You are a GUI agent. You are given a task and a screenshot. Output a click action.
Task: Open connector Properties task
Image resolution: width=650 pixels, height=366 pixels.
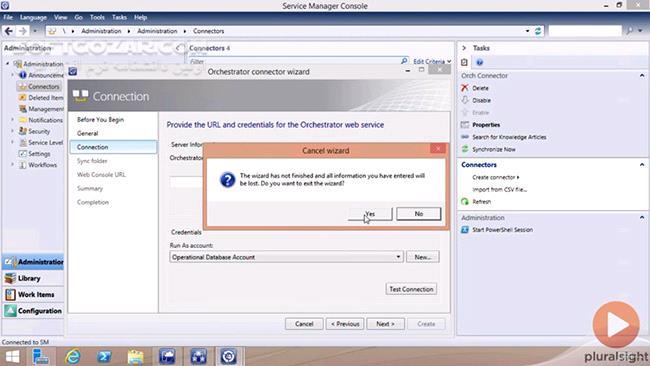click(486, 125)
